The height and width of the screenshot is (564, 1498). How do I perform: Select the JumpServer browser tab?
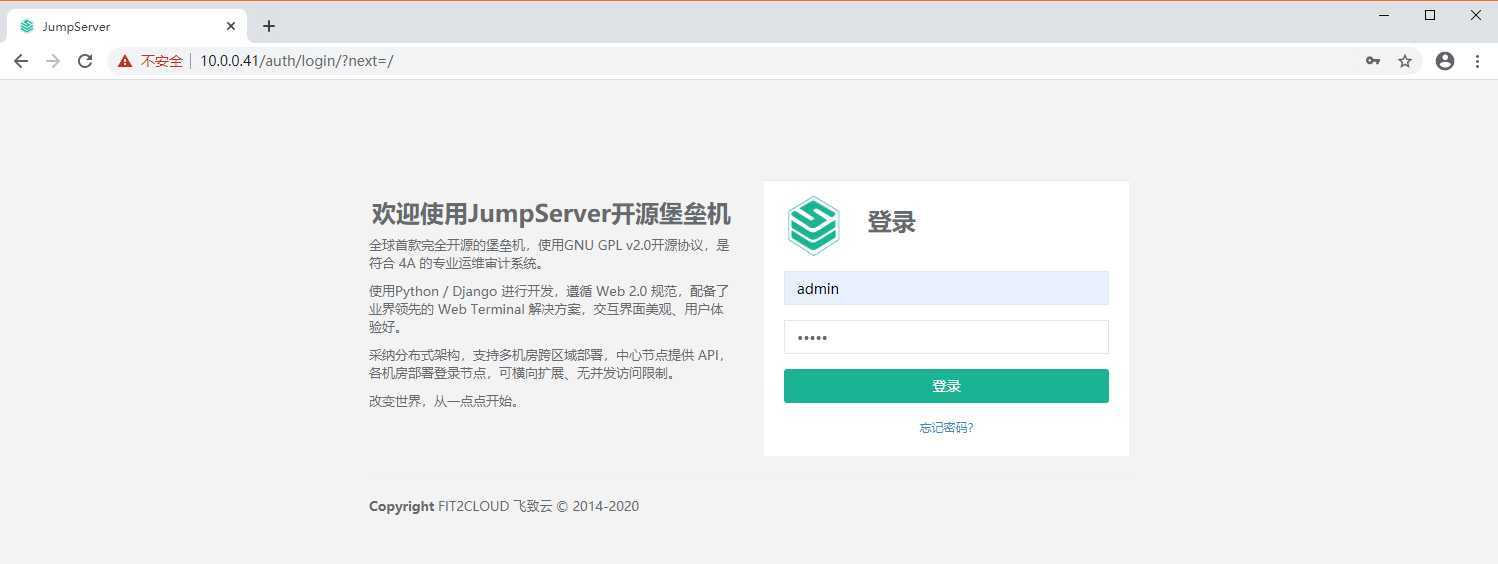(127, 26)
